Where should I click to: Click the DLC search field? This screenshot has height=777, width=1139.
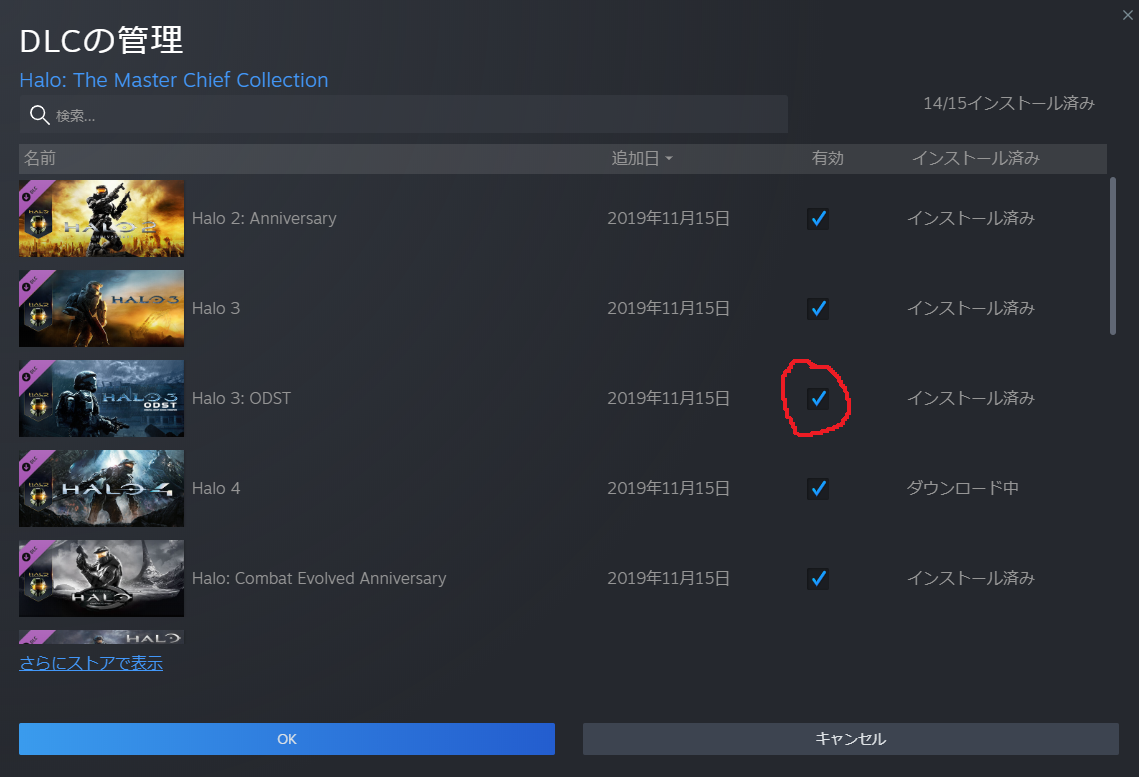(403, 115)
